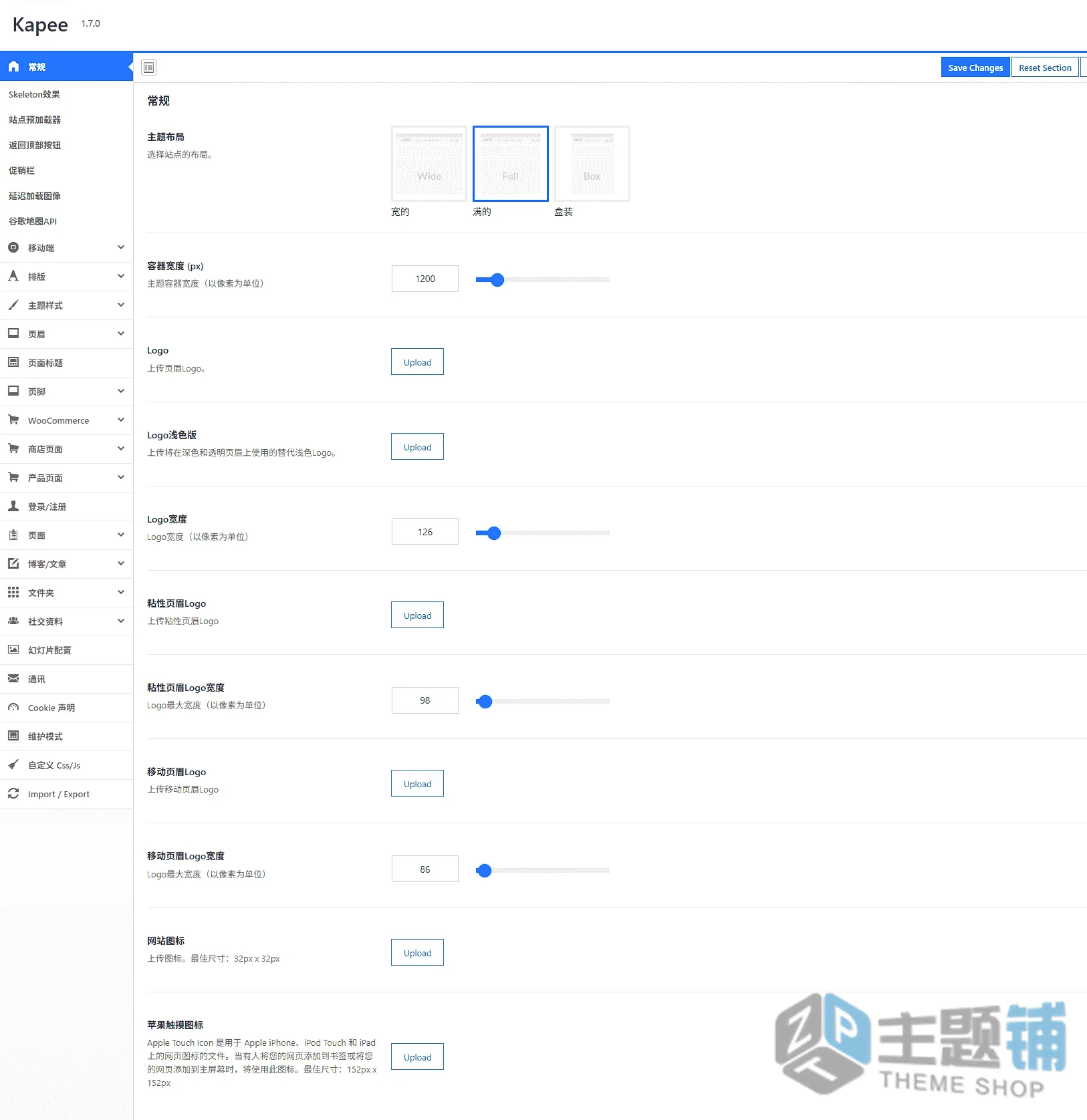
Task: Click the sticky logo width field showing 98
Action: (x=425, y=700)
